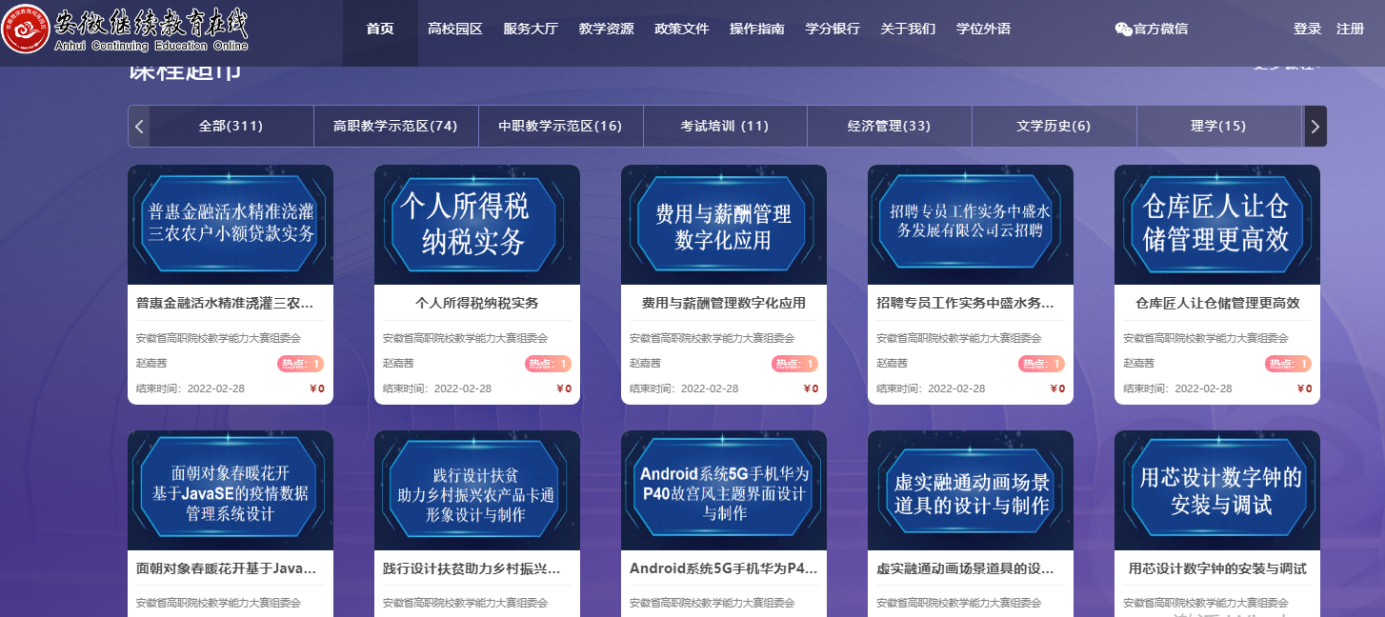
Task: Open the 虚实融通动画场景道具 course thumbnail
Action: click(971, 490)
